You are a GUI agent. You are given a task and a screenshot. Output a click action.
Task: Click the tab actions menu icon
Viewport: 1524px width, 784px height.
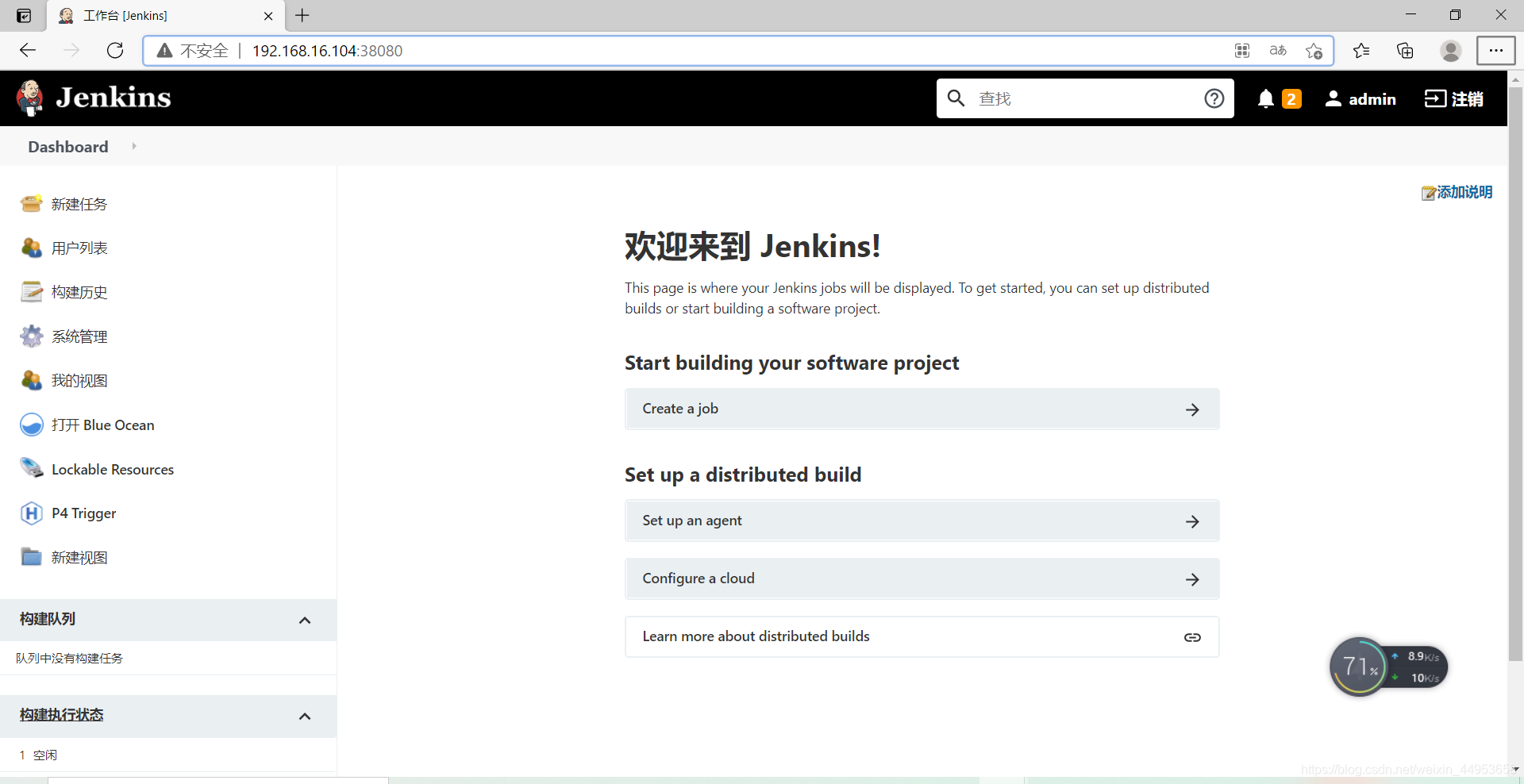click(24, 15)
